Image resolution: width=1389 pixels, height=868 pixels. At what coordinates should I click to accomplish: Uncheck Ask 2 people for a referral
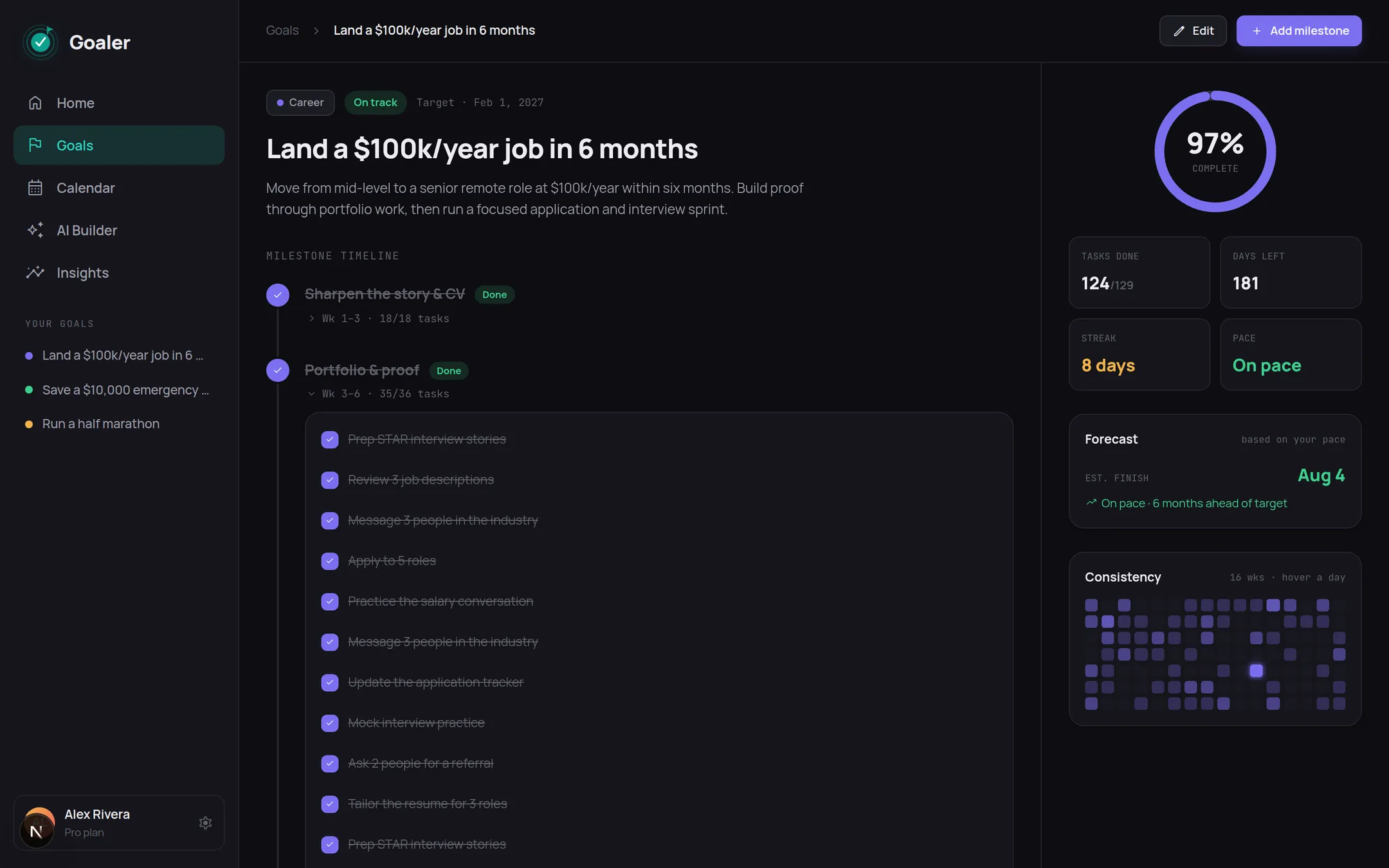[330, 764]
